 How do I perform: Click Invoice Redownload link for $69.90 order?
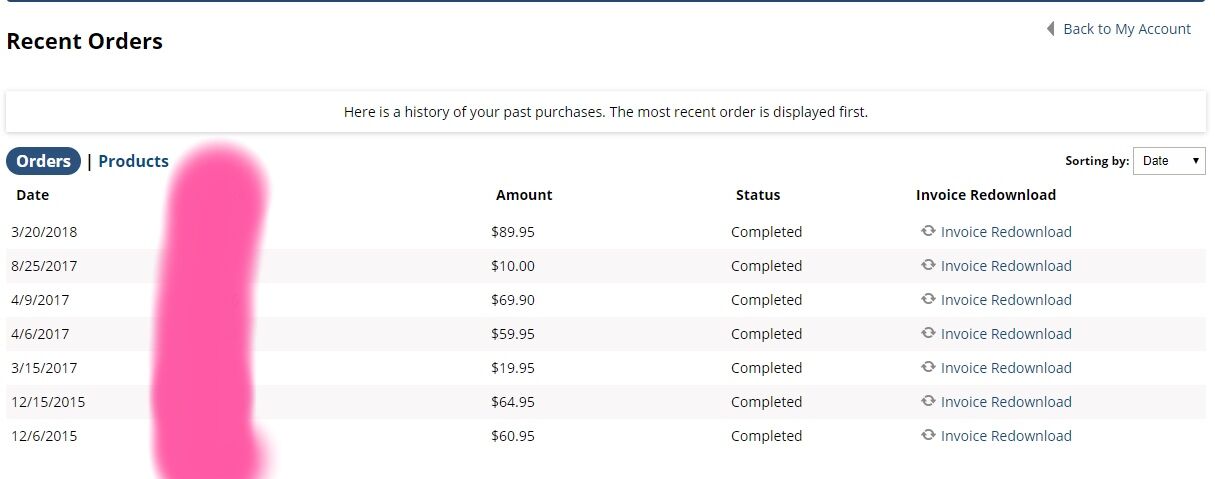pos(1006,300)
